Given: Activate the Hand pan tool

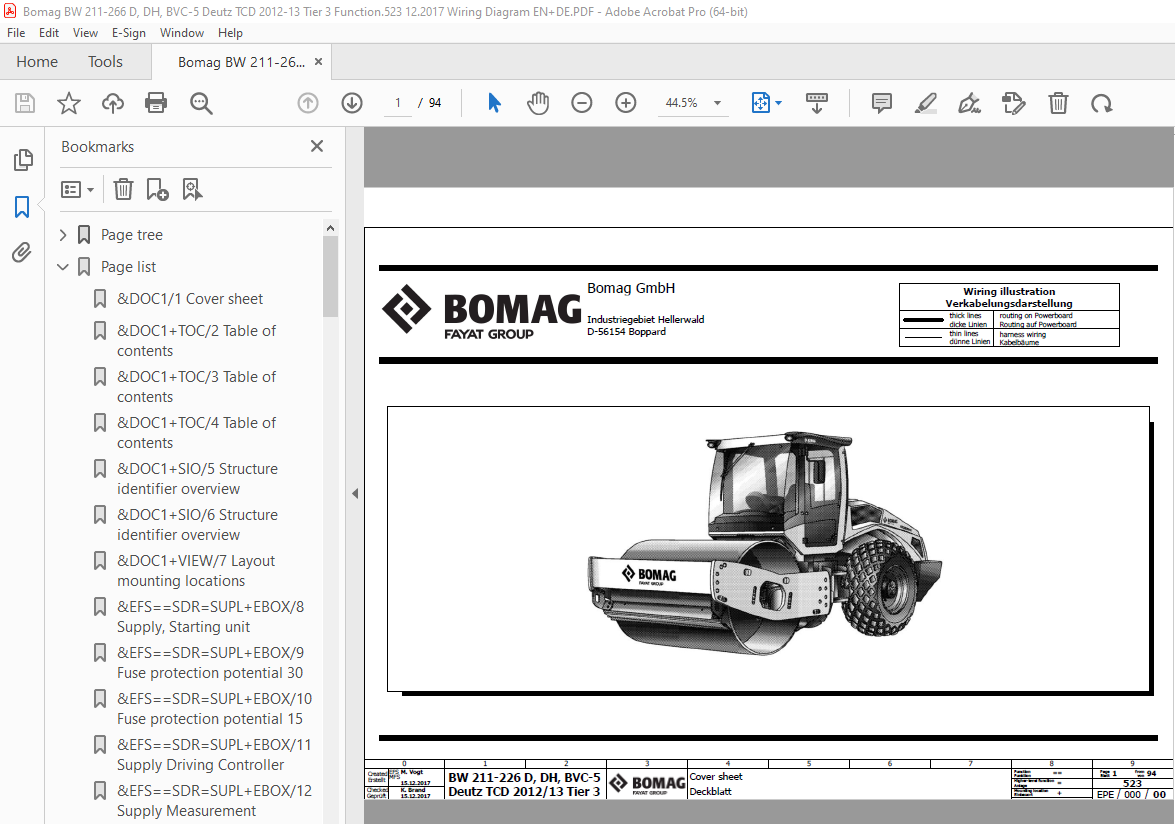Looking at the screenshot, I should pos(537,103).
